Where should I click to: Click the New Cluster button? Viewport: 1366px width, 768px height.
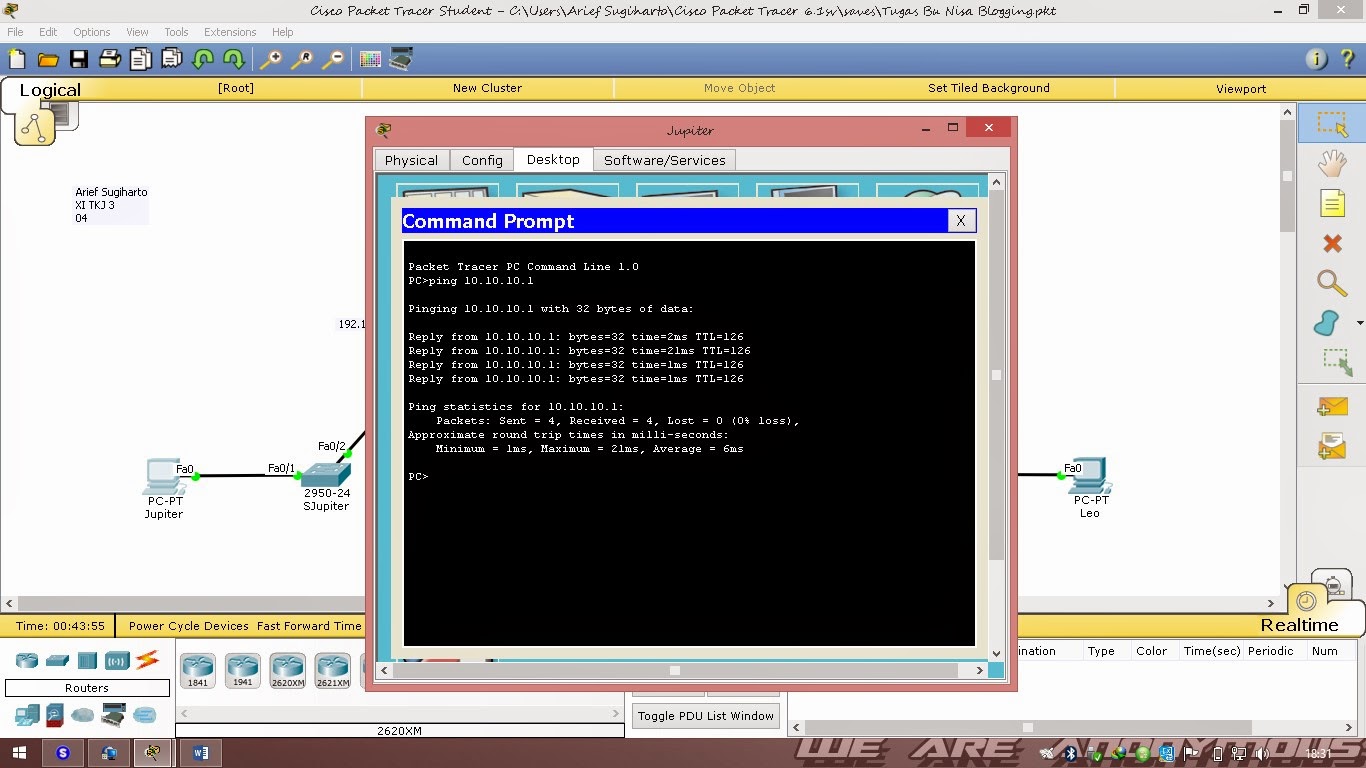coord(487,88)
